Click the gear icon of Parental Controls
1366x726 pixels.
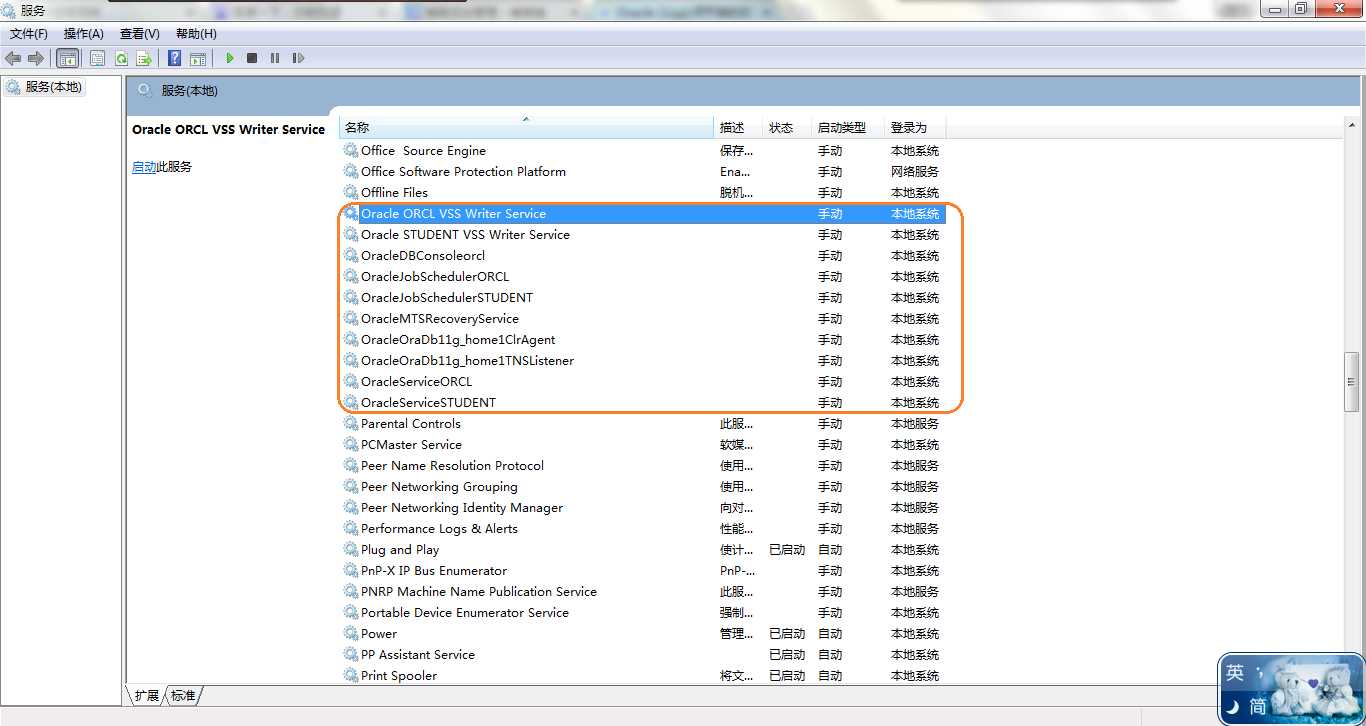pos(351,423)
